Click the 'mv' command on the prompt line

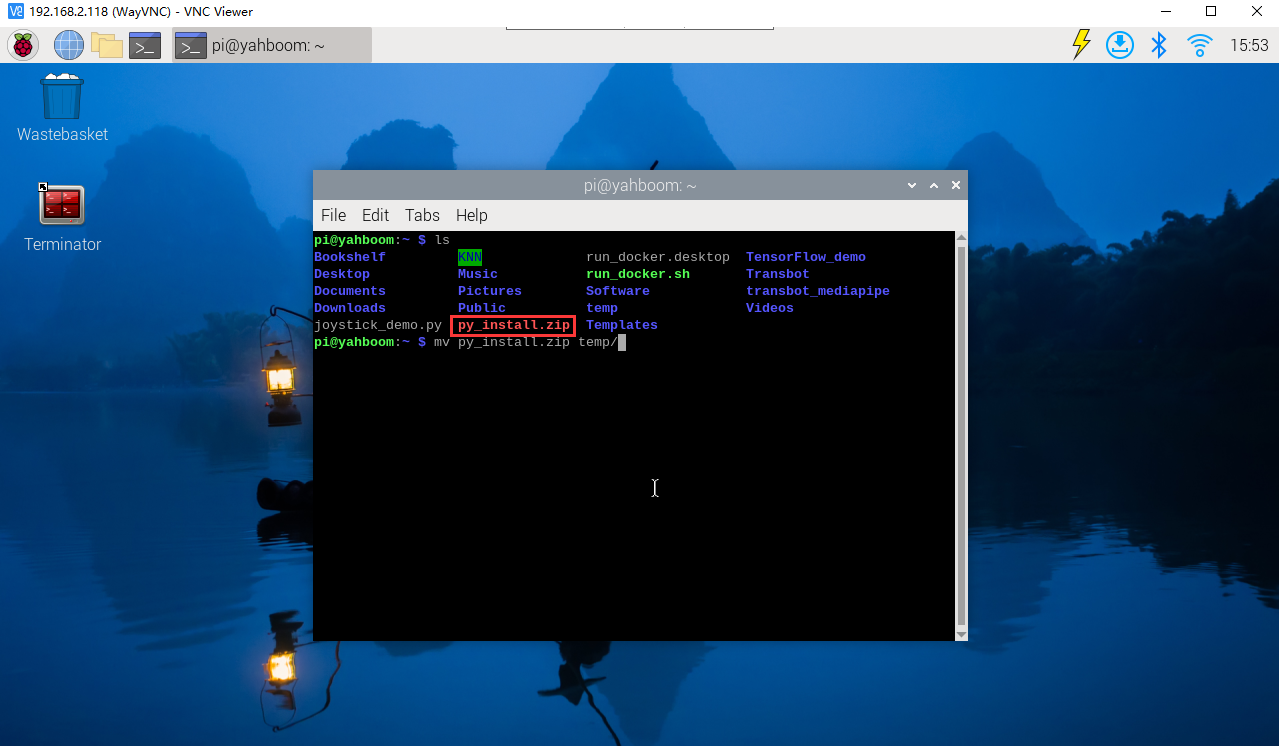[x=442, y=342]
